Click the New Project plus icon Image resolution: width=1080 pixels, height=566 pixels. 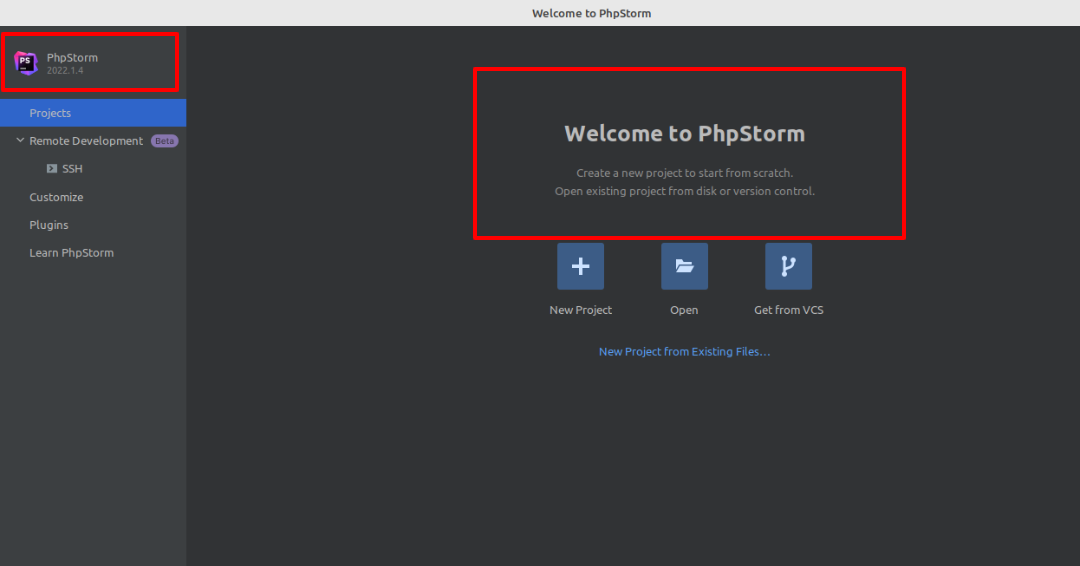point(580,266)
